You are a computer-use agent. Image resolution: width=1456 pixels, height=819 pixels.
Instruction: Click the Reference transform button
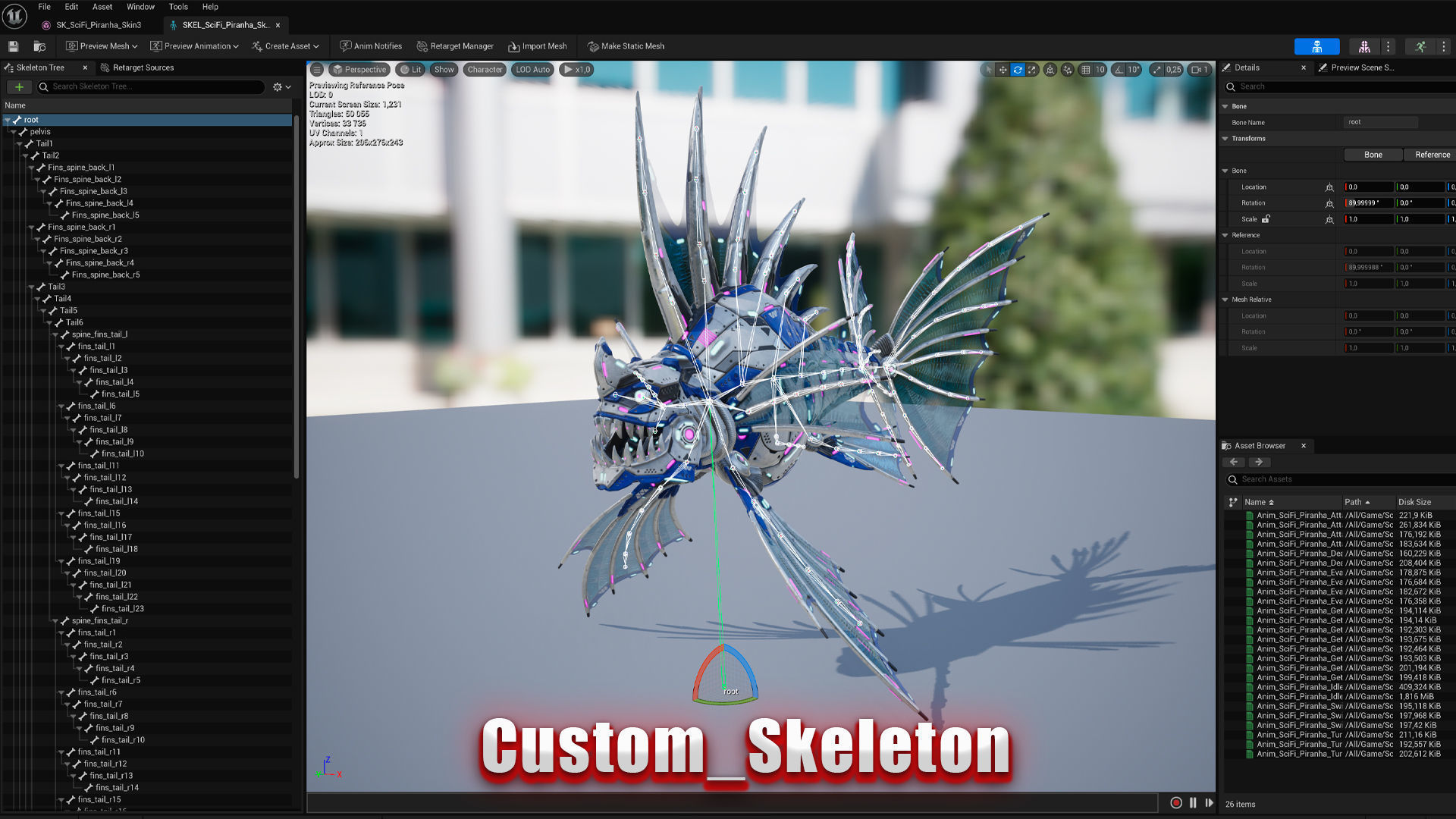pos(1431,155)
